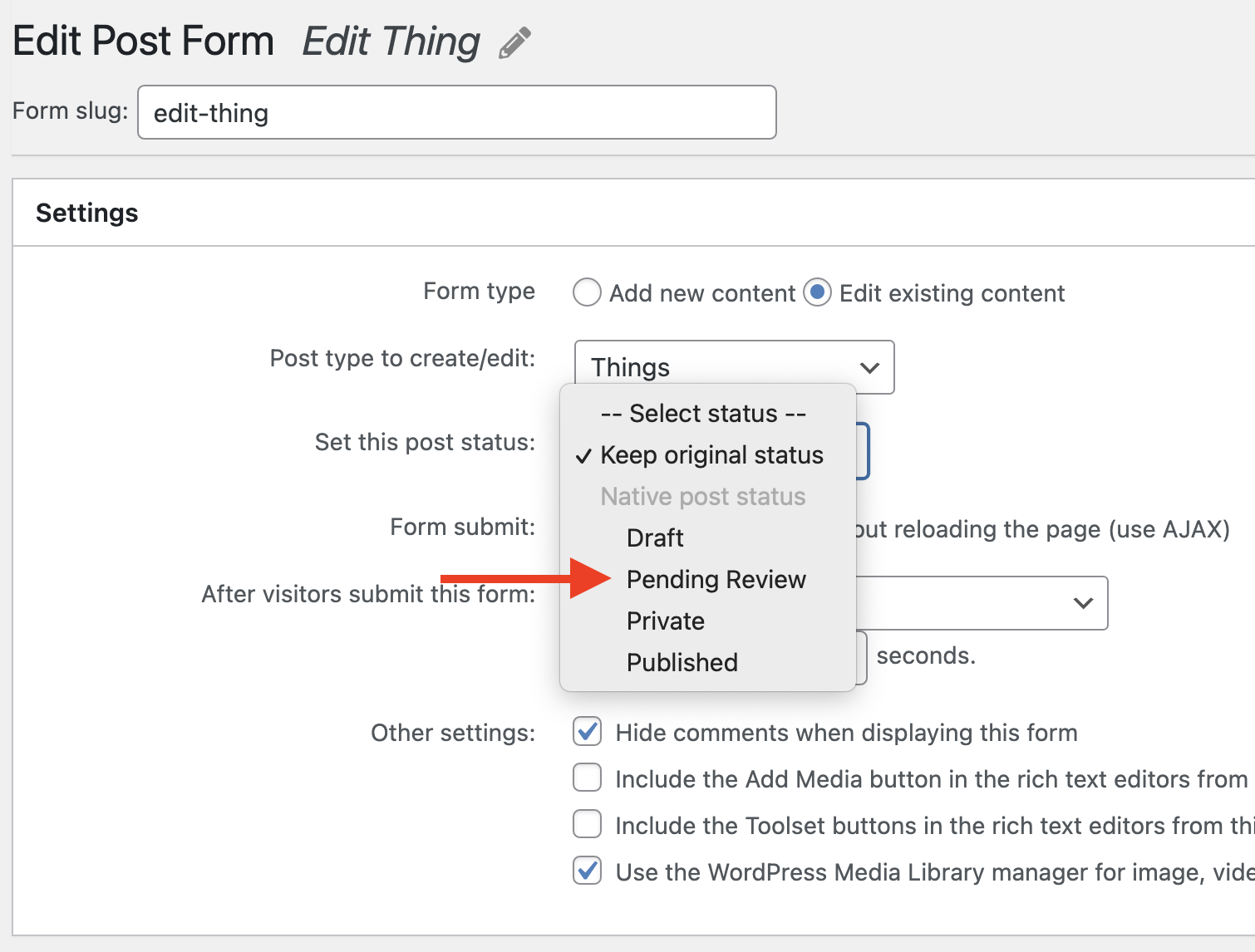Click the Settings section heading

click(87, 213)
